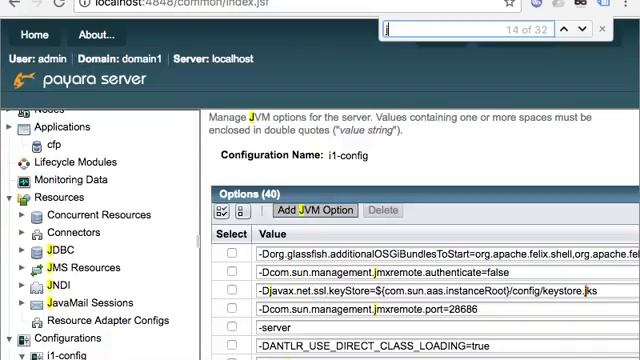Sort by the Value column header

pos(273,234)
